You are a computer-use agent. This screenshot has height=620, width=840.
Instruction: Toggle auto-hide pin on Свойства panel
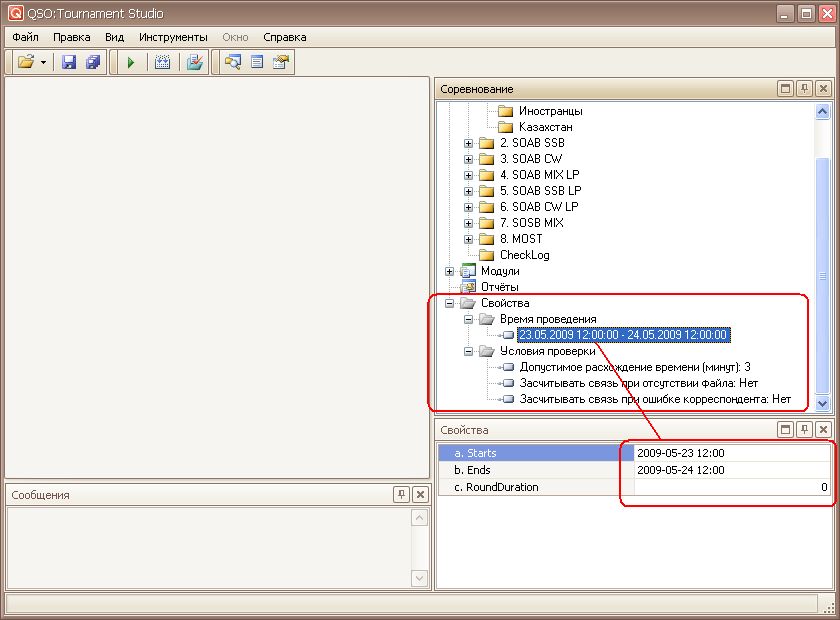click(804, 430)
